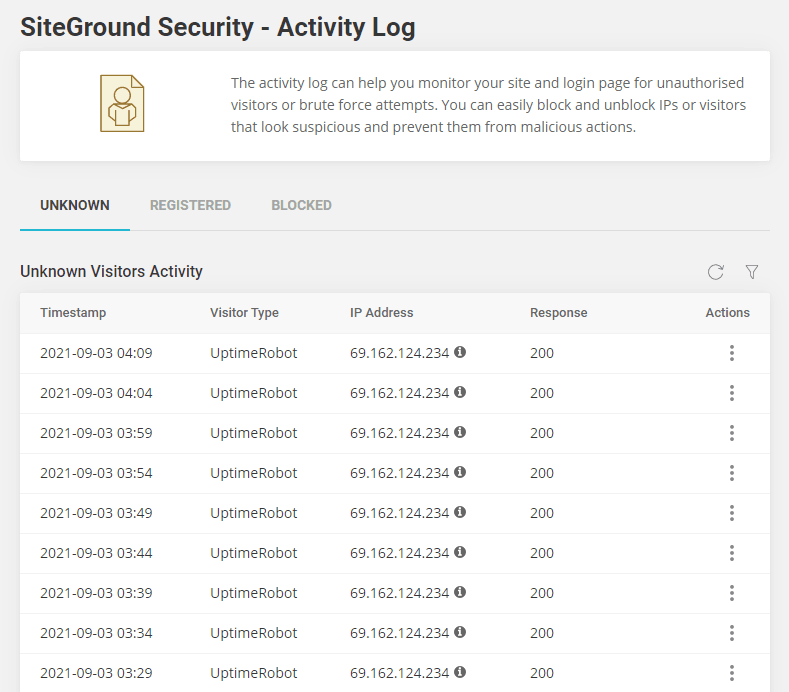Click the Visitor Type column header
Viewport: 789px width, 692px height.
244,313
